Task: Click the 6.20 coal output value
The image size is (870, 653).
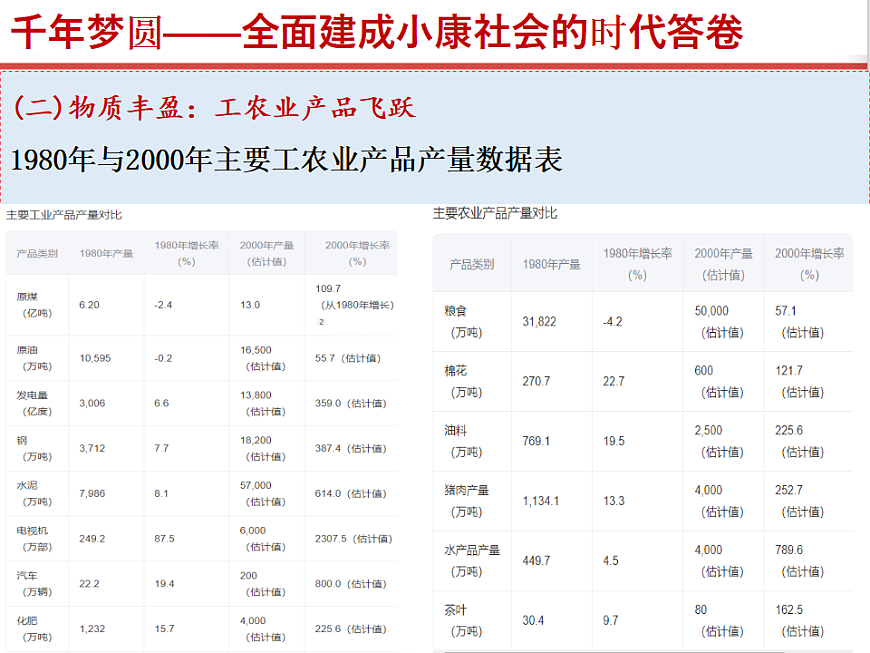Action: [x=89, y=305]
